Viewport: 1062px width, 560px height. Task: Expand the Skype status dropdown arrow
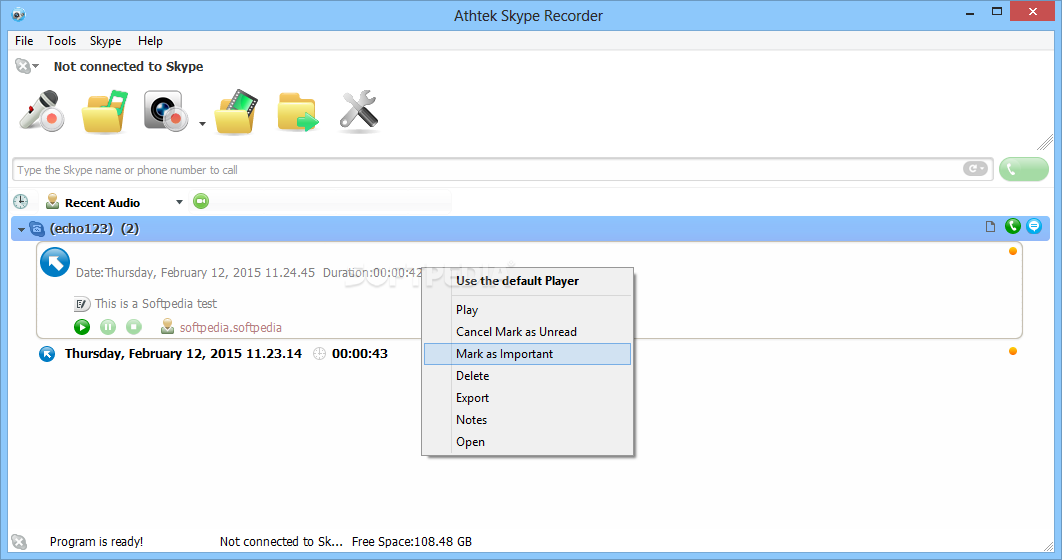36,66
